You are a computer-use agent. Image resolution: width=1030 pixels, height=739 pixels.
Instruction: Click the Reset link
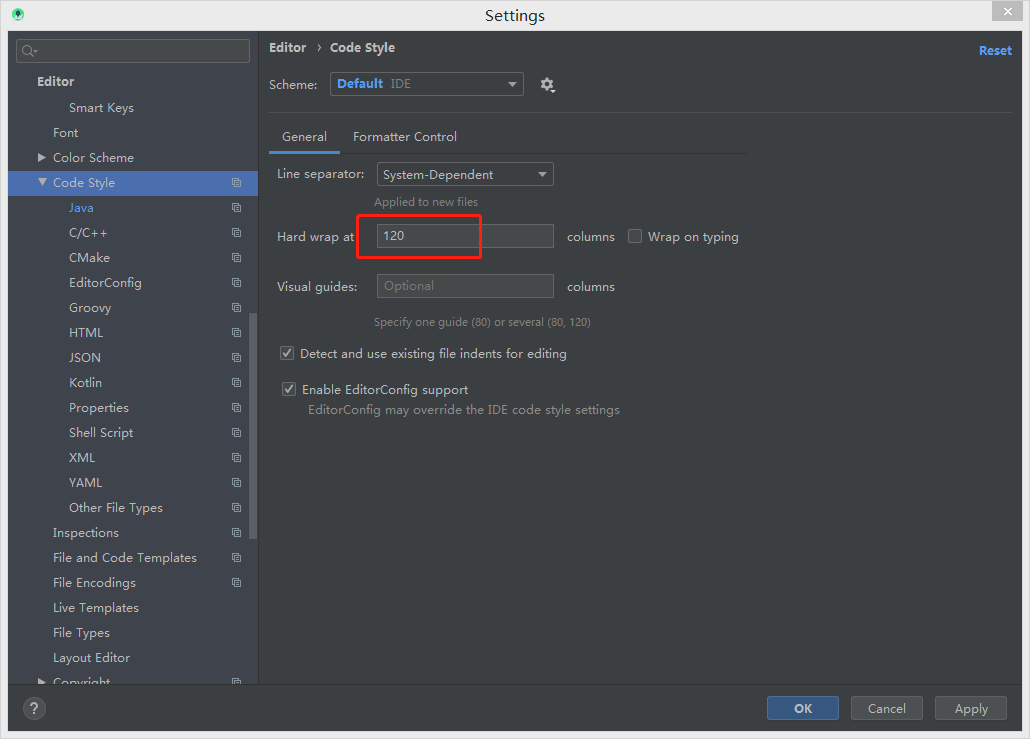994,51
